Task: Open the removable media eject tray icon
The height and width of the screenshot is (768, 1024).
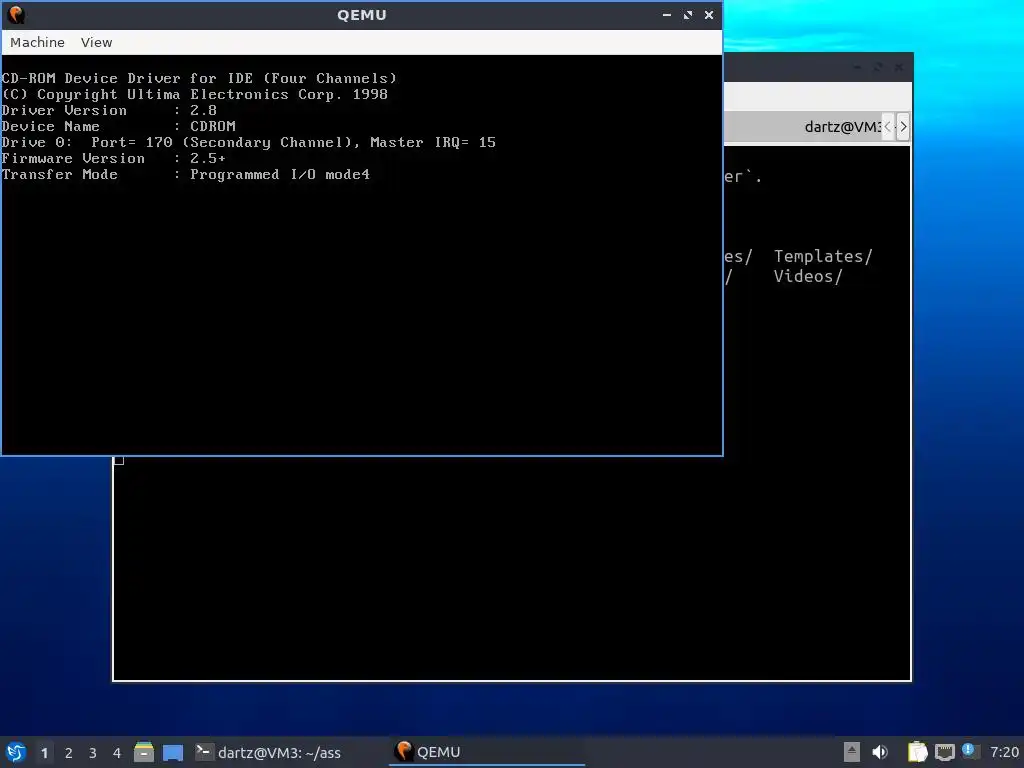Action: tap(852, 752)
